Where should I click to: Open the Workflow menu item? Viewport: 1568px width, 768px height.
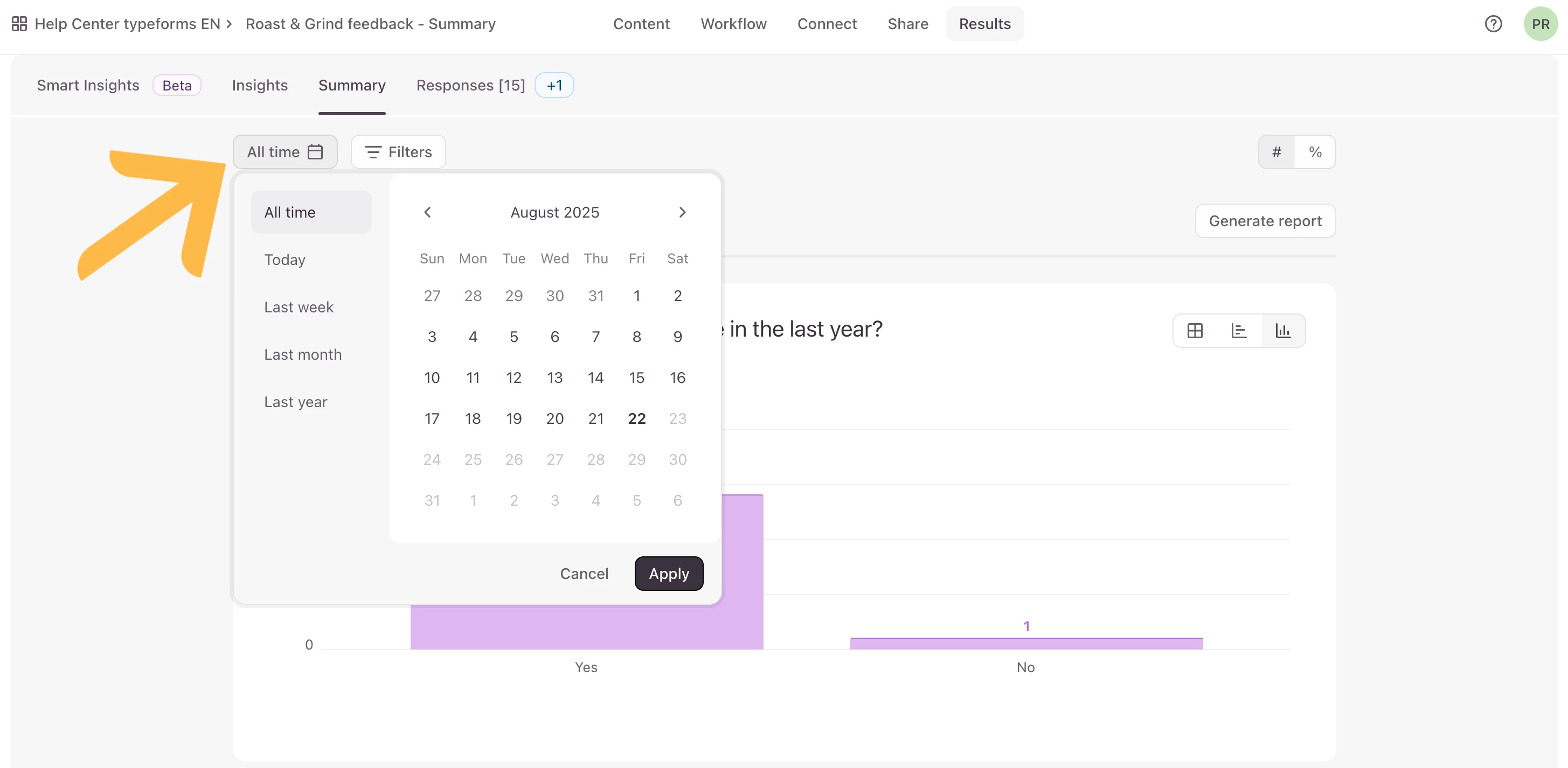(x=733, y=24)
